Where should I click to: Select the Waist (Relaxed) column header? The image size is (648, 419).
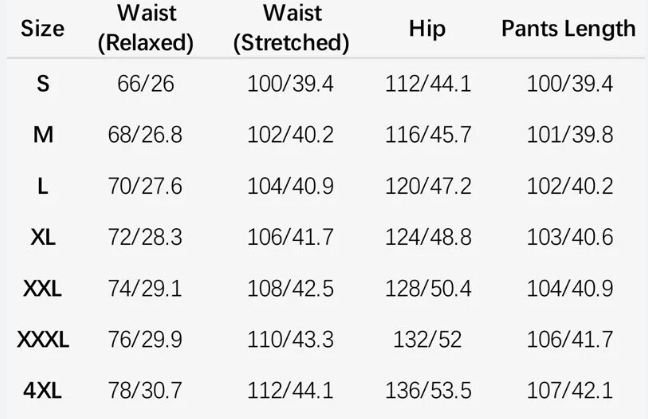tap(146, 28)
